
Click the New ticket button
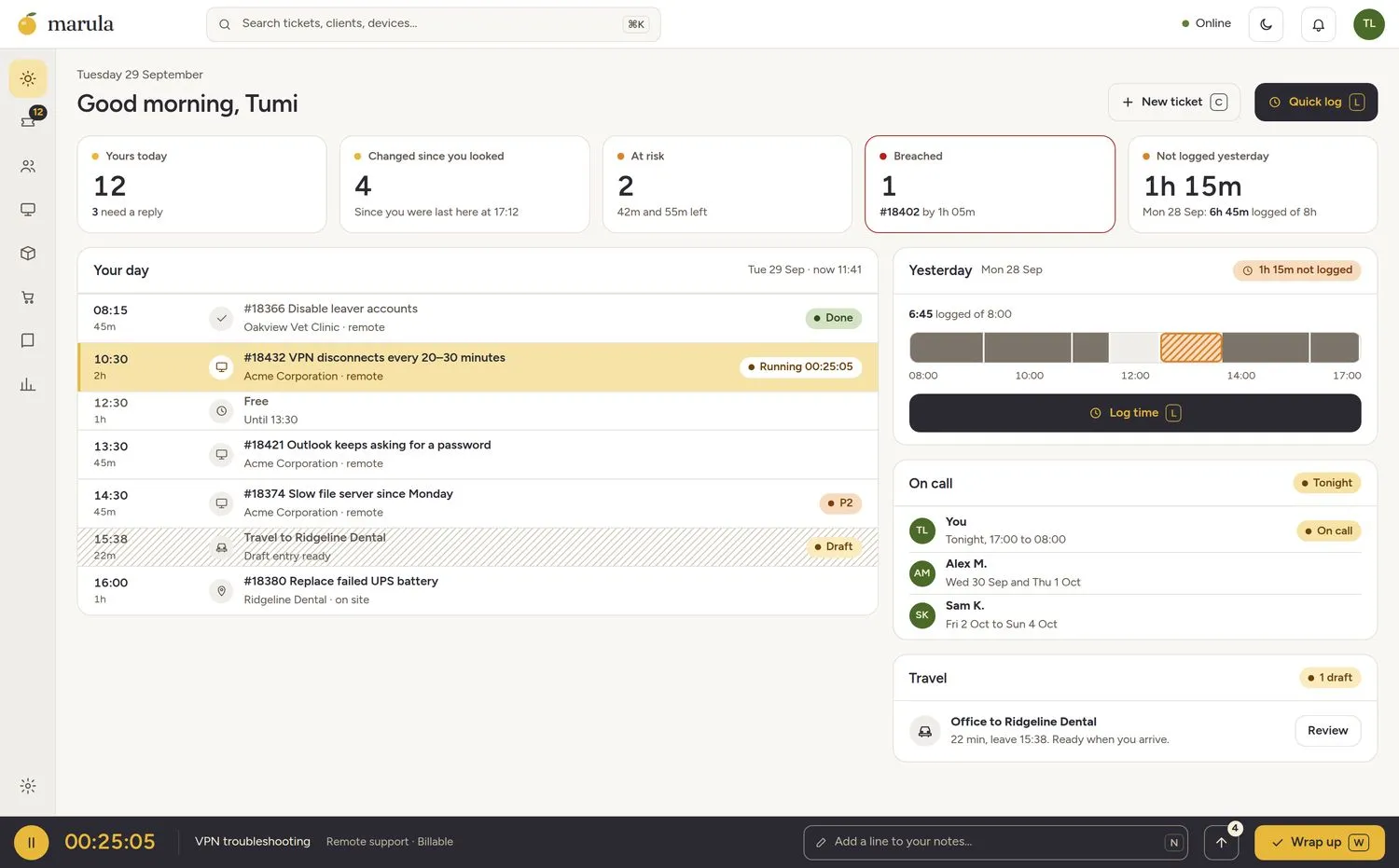click(x=1174, y=103)
